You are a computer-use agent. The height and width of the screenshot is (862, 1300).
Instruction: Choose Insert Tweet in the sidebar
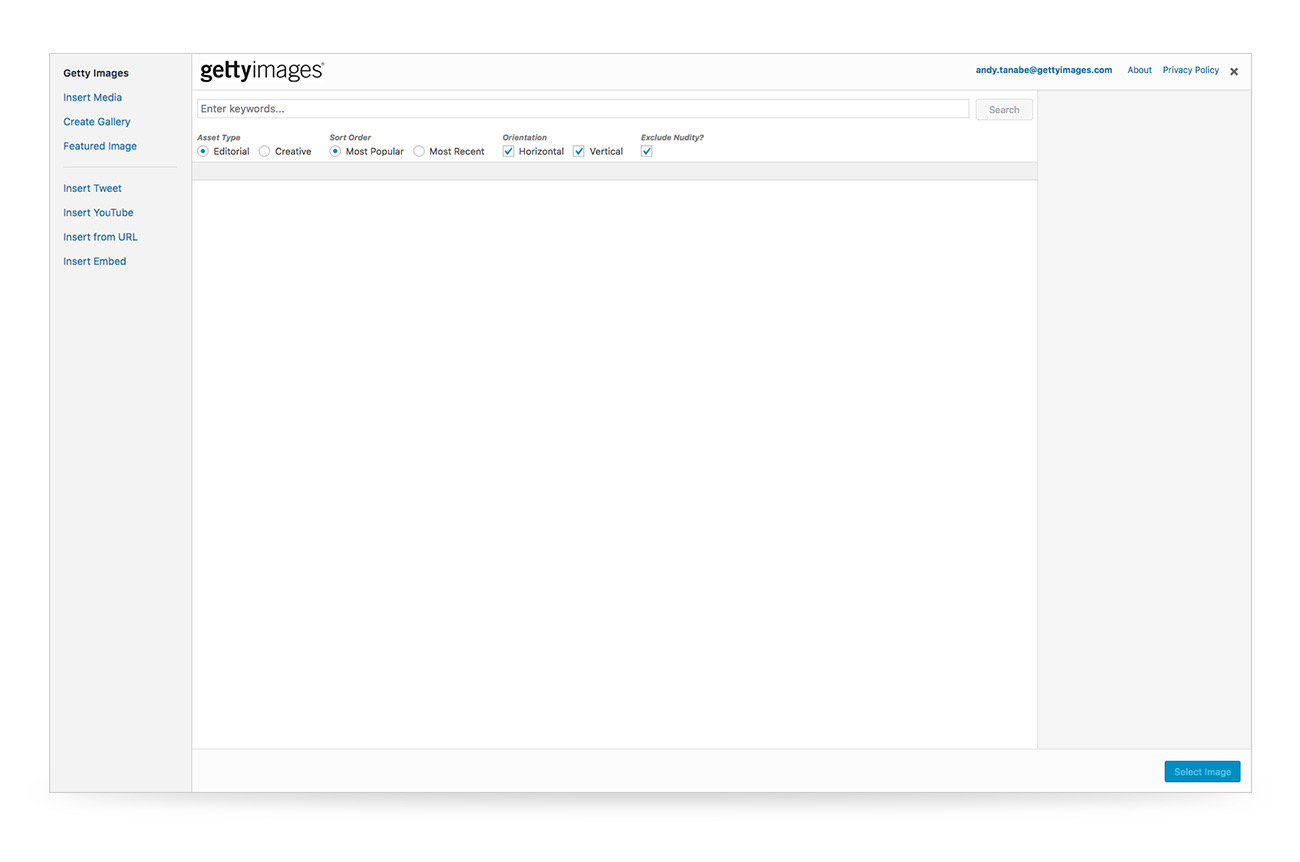pos(93,188)
